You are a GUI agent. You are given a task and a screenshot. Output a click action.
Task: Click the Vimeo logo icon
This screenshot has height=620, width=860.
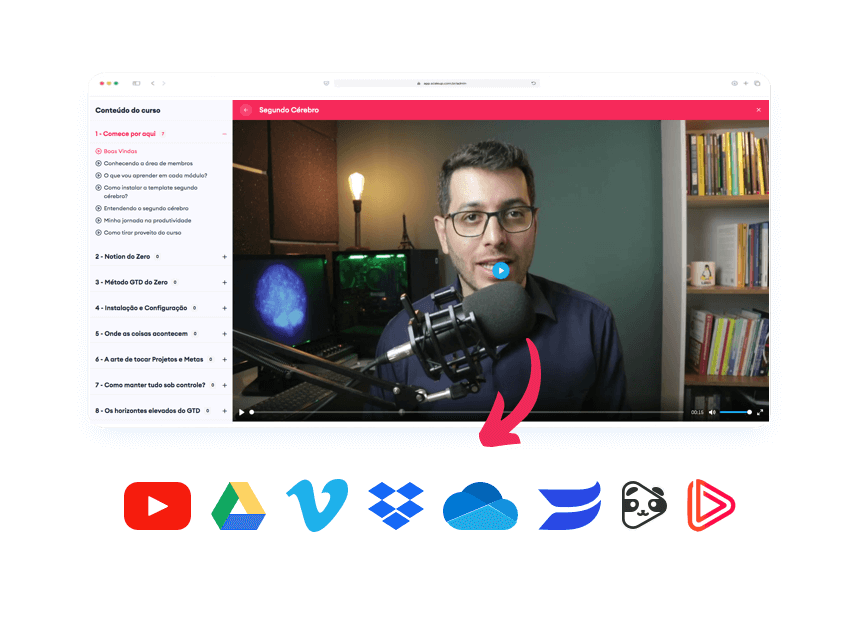[x=317, y=505]
